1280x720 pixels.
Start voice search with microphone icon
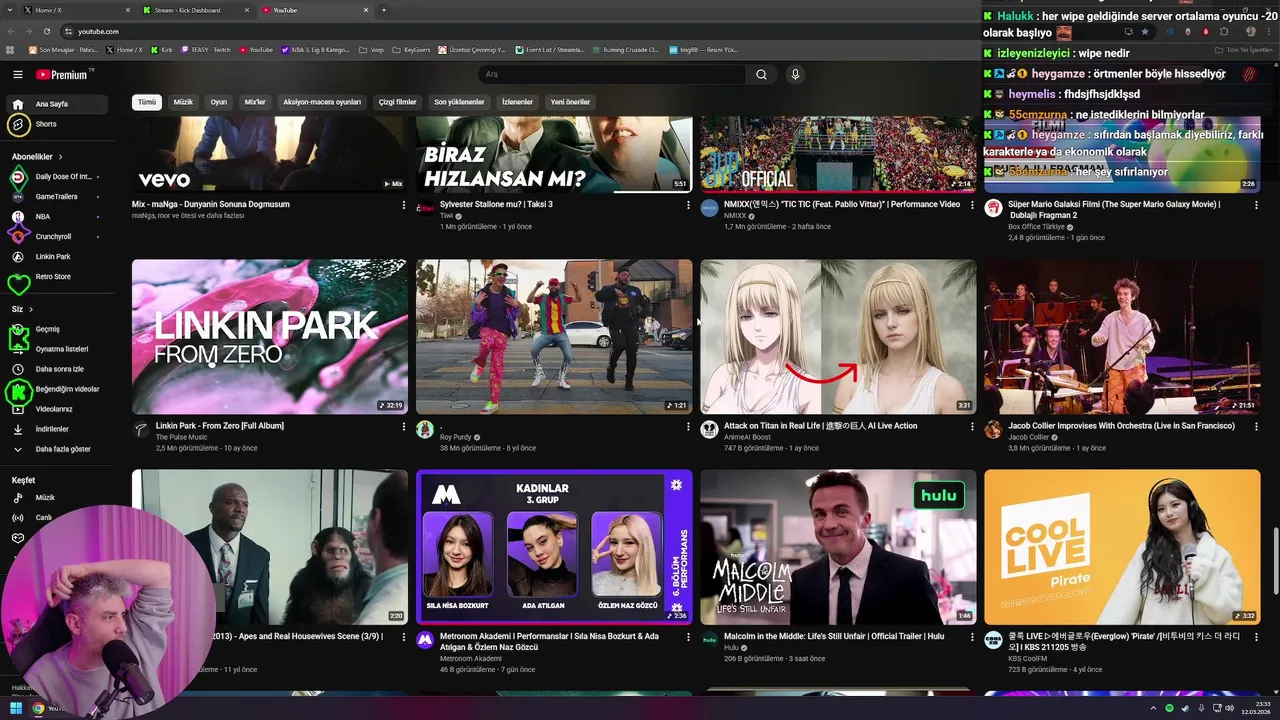(795, 74)
